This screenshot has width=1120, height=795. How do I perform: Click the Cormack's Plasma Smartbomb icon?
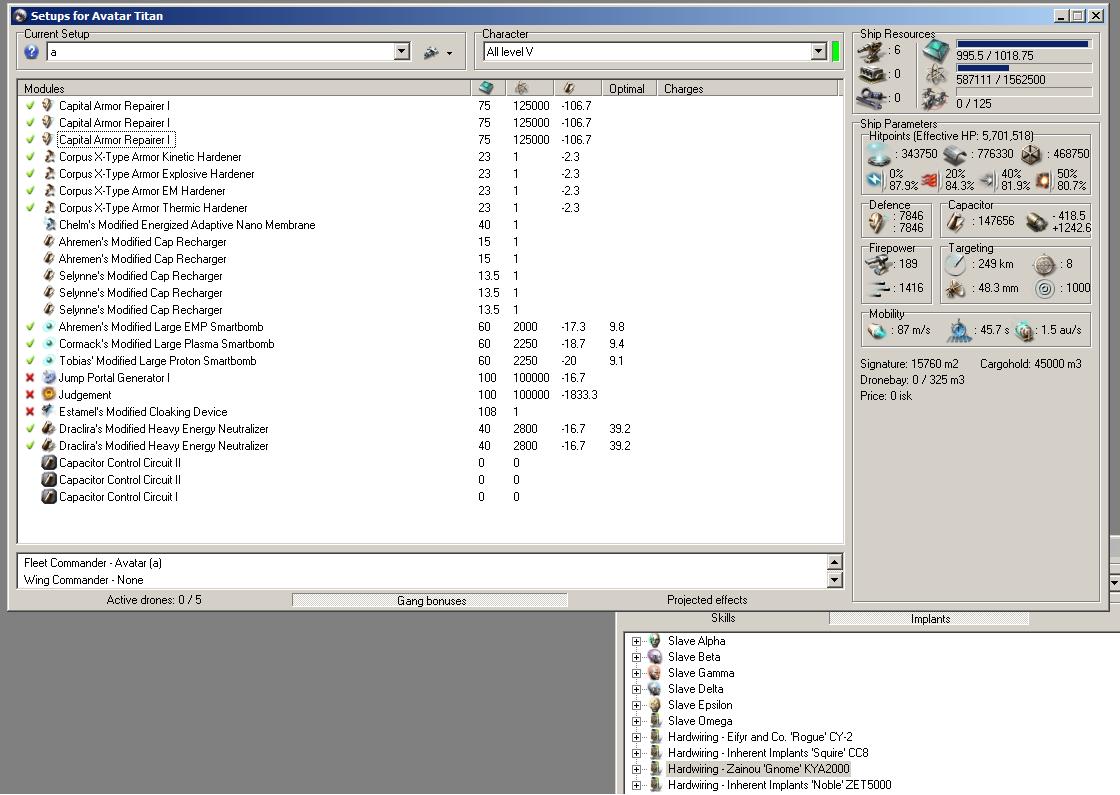(49, 344)
